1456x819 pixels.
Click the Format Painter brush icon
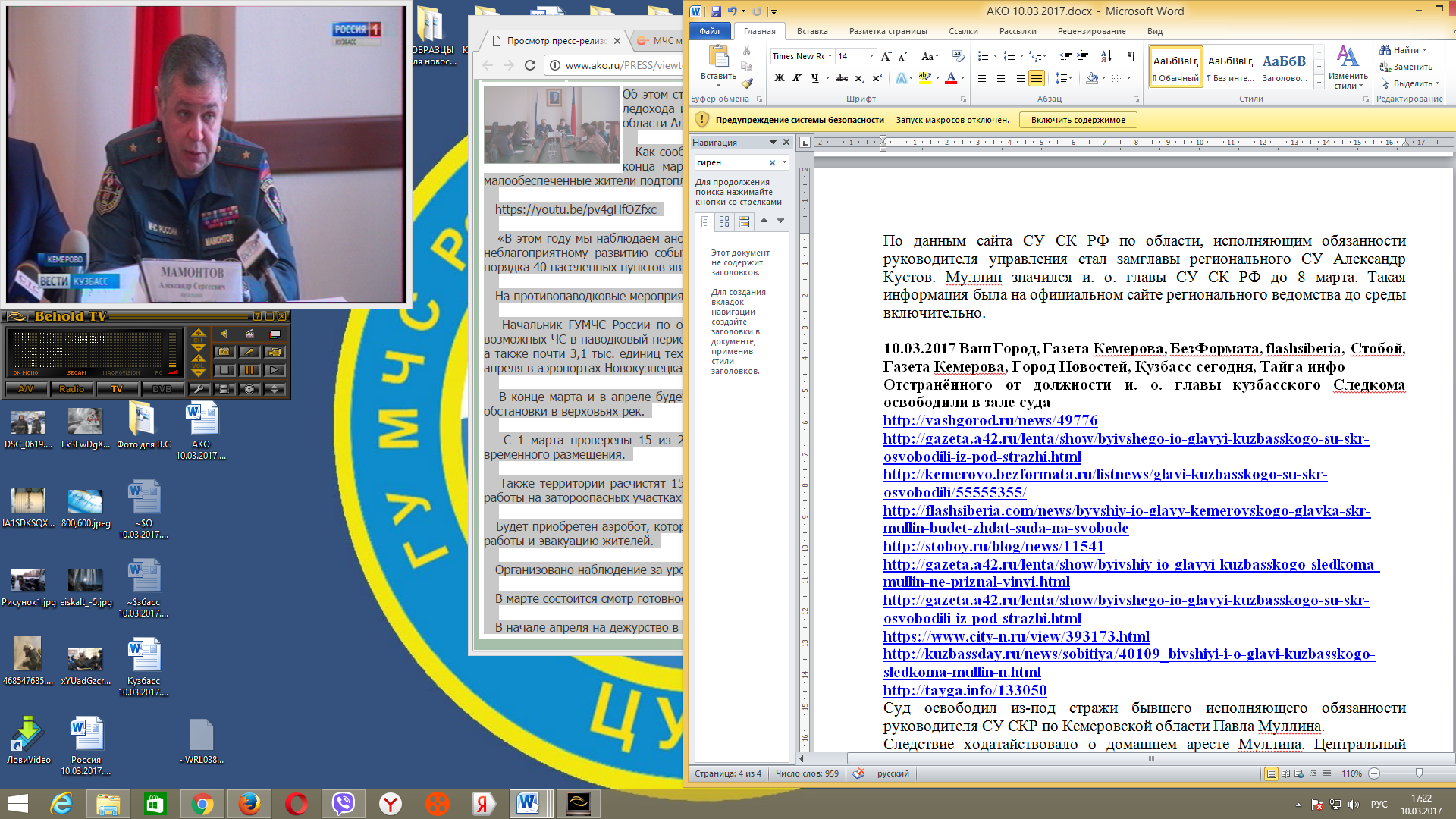coord(747,83)
